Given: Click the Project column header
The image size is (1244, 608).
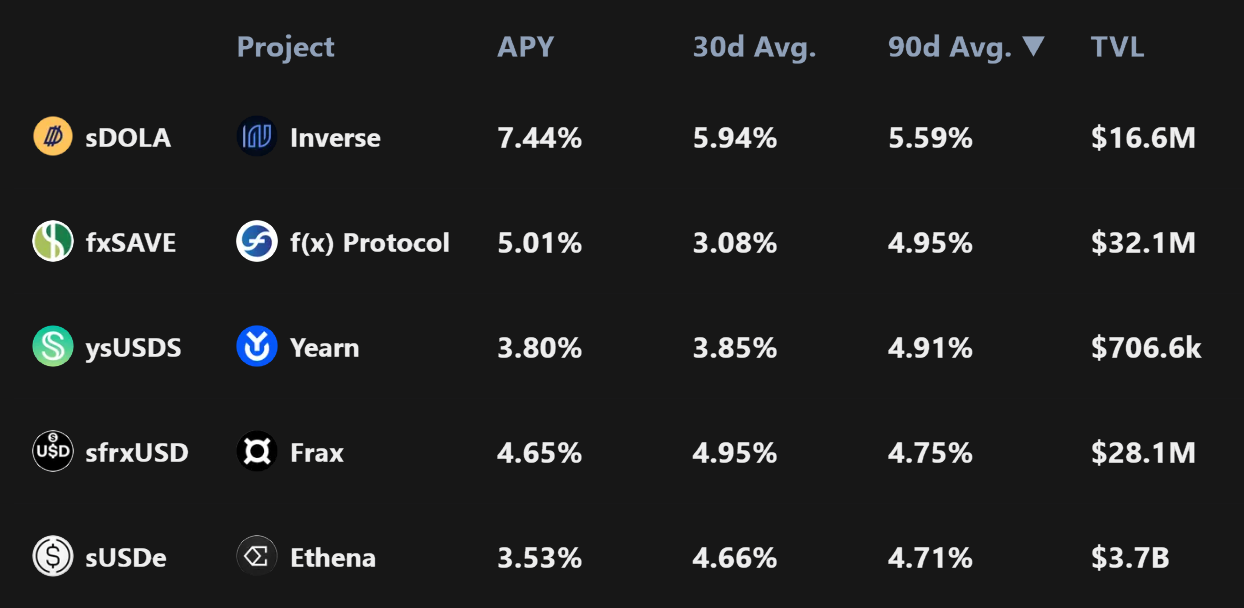Looking at the screenshot, I should click(x=285, y=47).
